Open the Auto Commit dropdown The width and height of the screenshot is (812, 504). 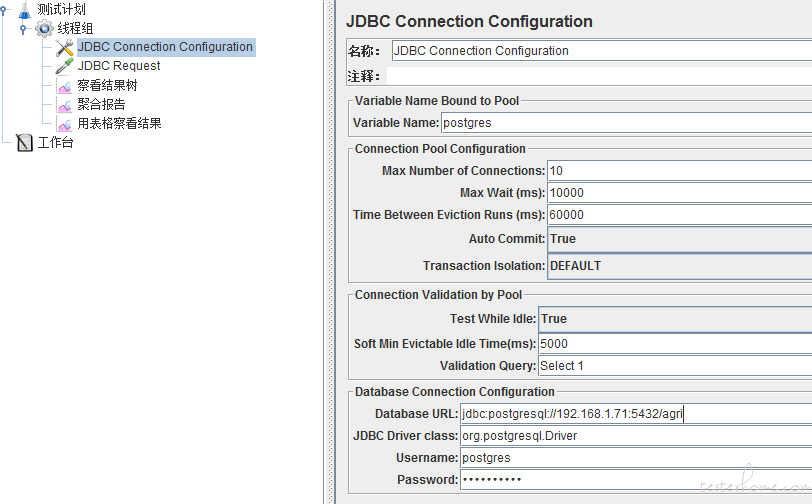tap(679, 239)
